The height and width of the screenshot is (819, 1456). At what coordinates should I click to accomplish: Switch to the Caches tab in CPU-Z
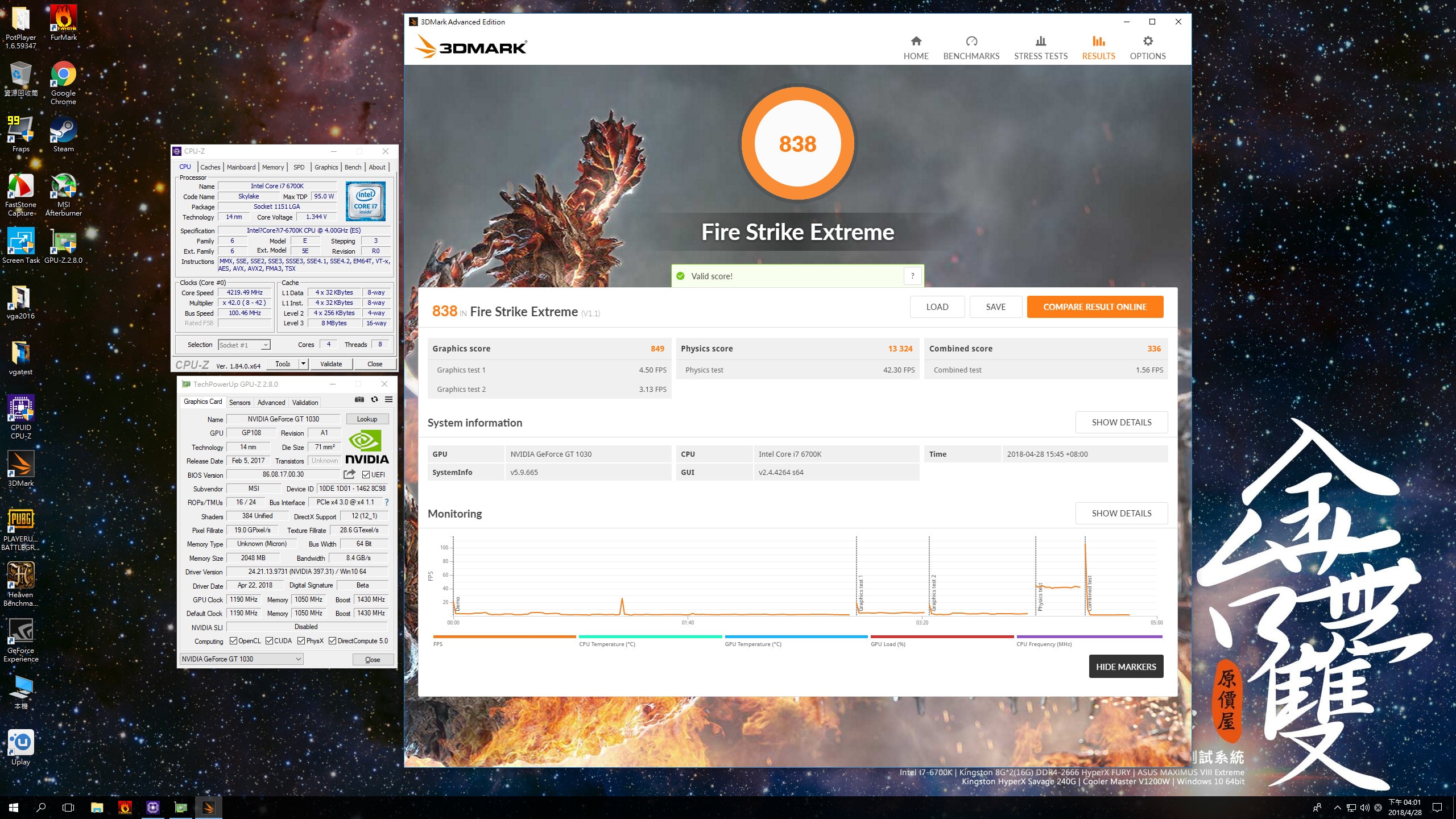pos(210,167)
